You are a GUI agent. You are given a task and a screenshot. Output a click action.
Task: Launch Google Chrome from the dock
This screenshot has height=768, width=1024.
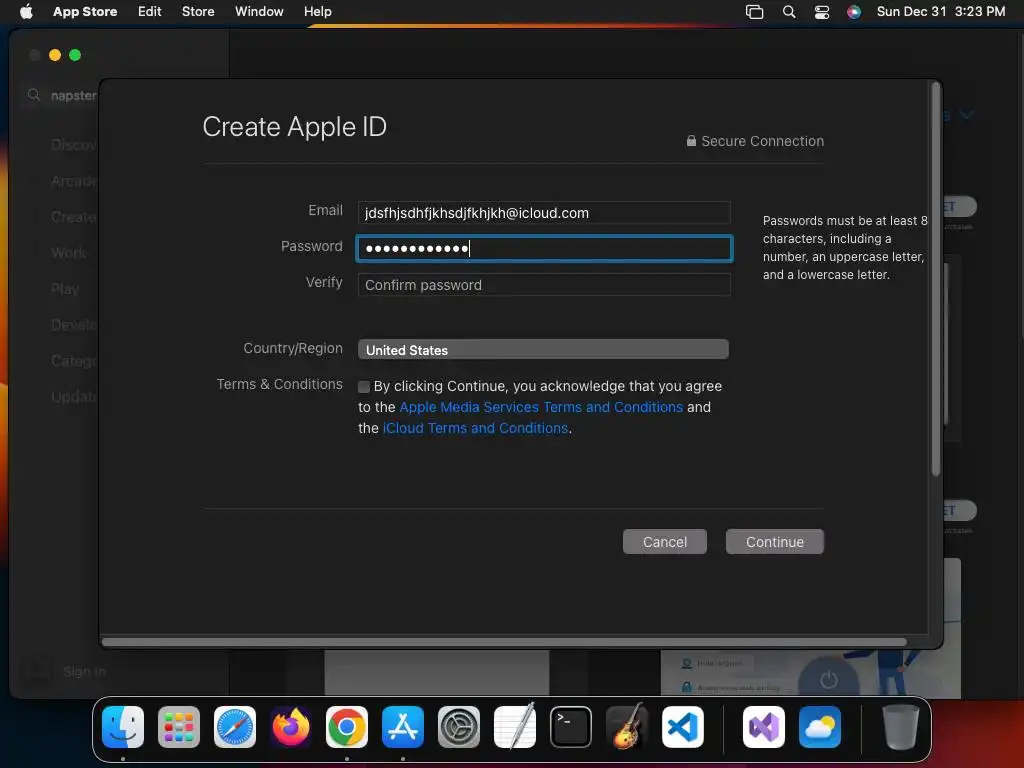click(347, 727)
